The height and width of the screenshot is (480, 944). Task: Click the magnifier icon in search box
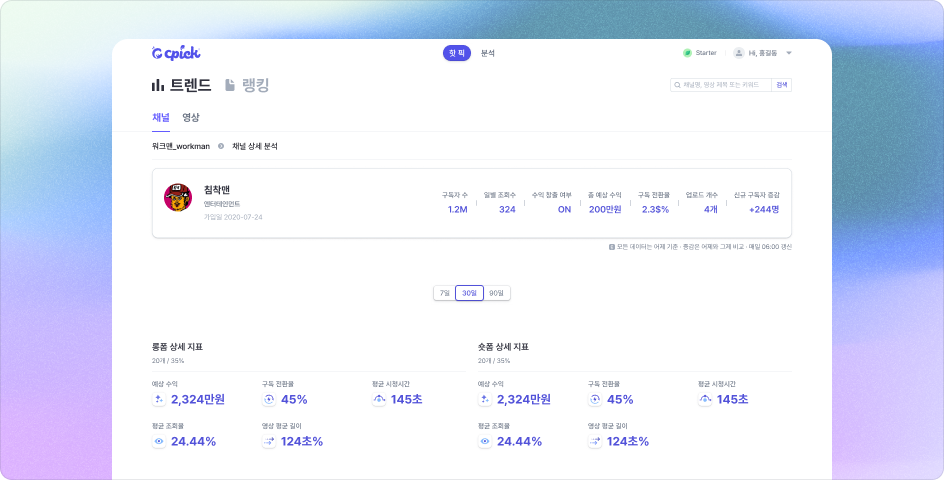click(677, 85)
